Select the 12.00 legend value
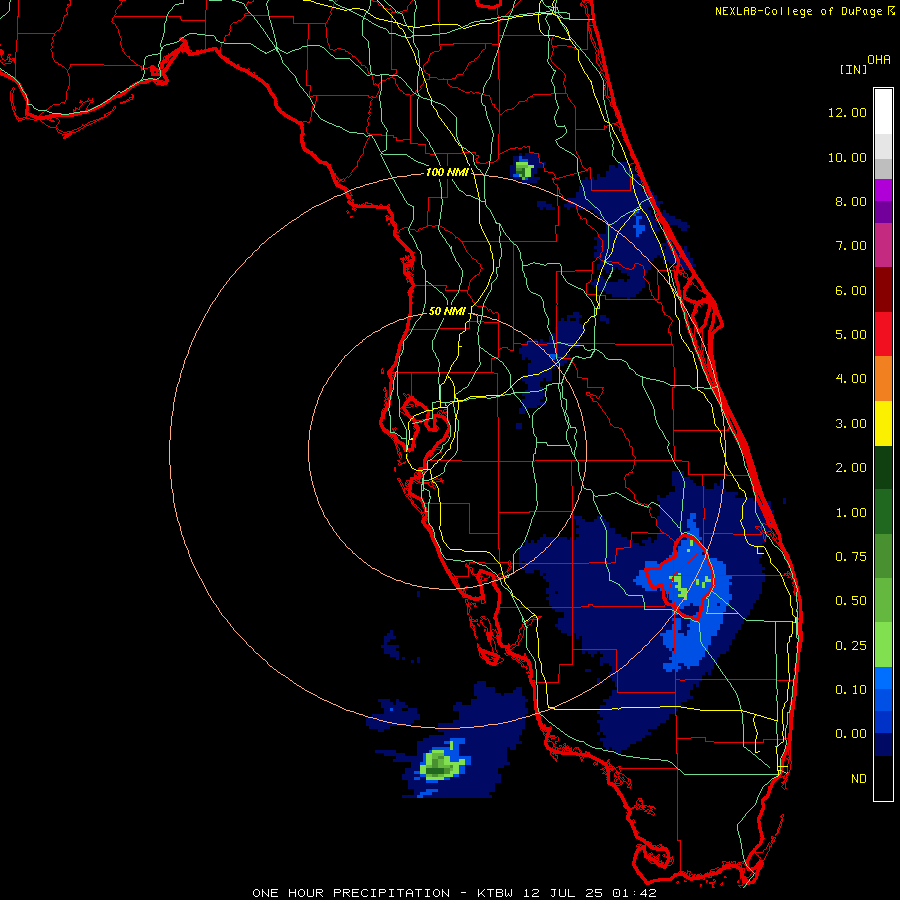Viewport: 900px width, 900px height. [847, 112]
